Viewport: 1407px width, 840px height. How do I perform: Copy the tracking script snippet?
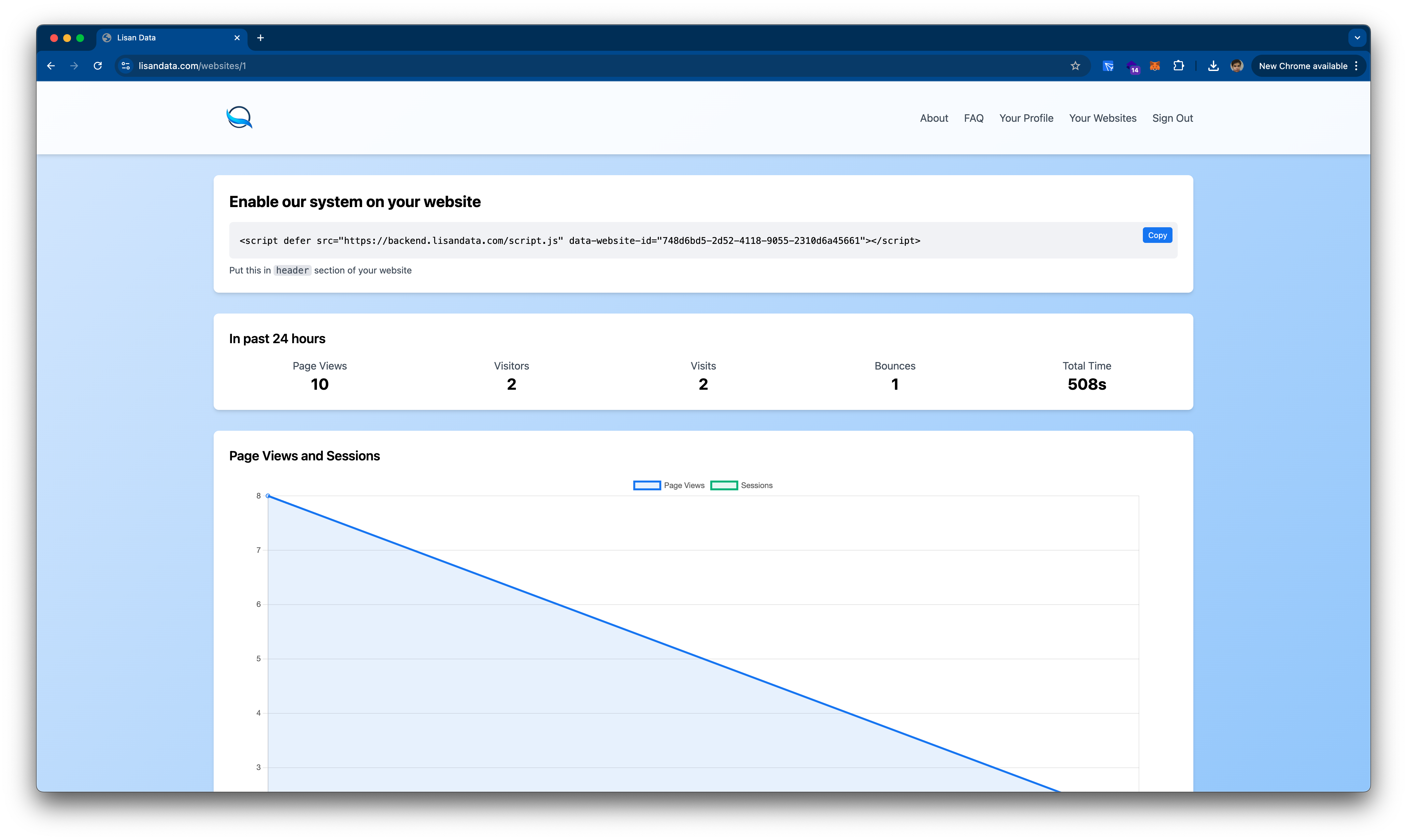click(x=1157, y=235)
